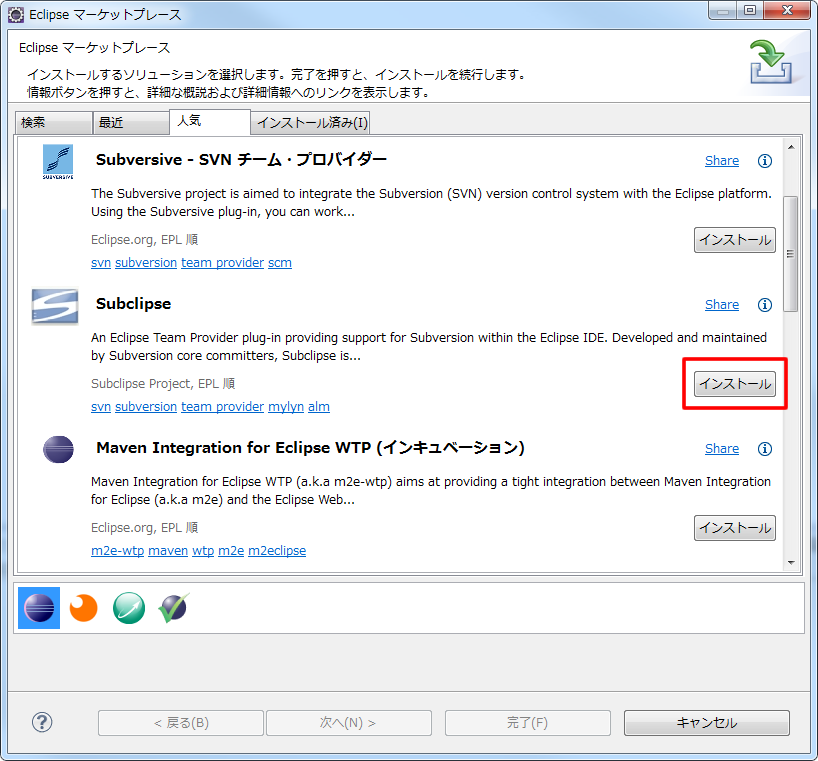Open svn tag under Subversive entry
The height and width of the screenshot is (761, 818).
(101, 262)
